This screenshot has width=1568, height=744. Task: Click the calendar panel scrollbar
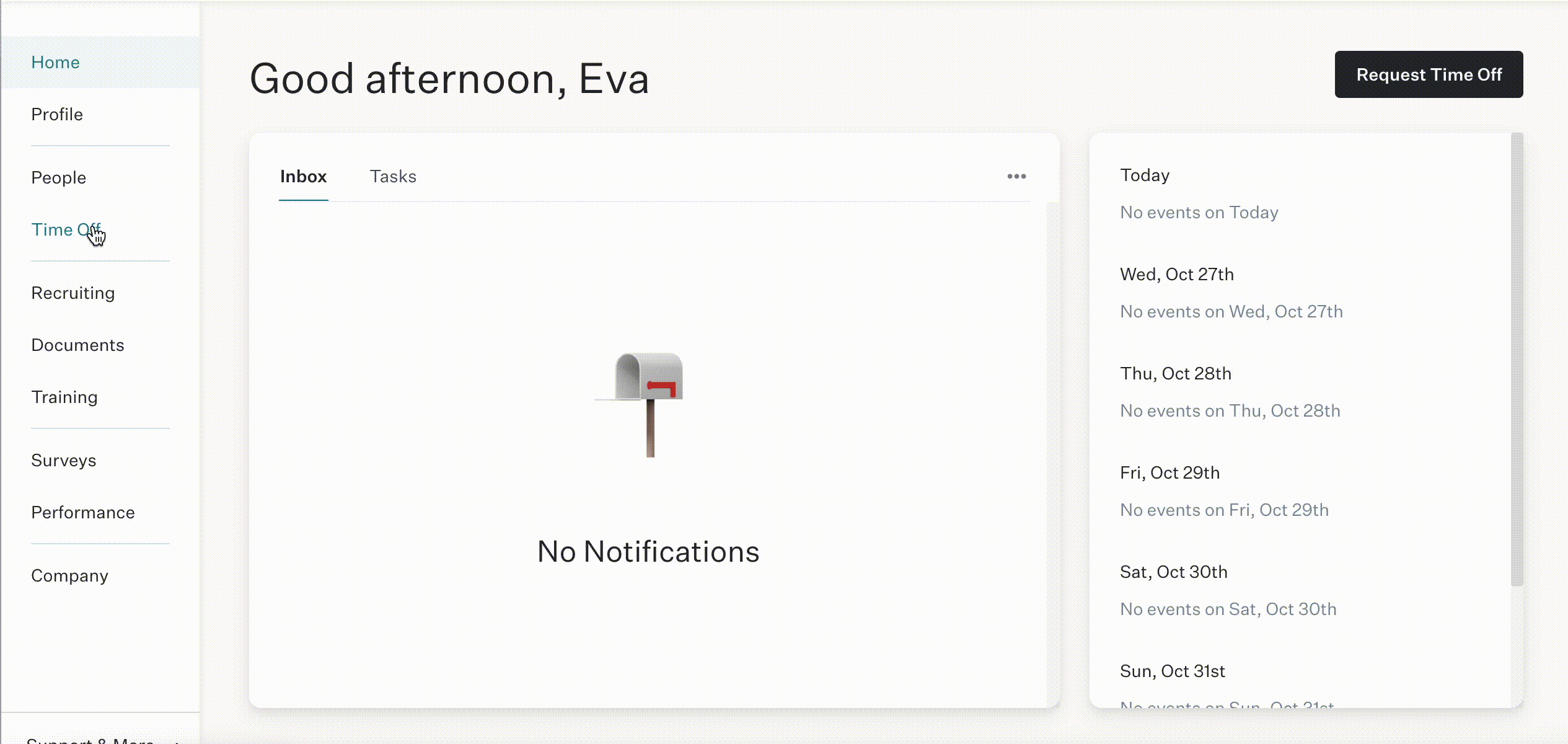(1517, 360)
